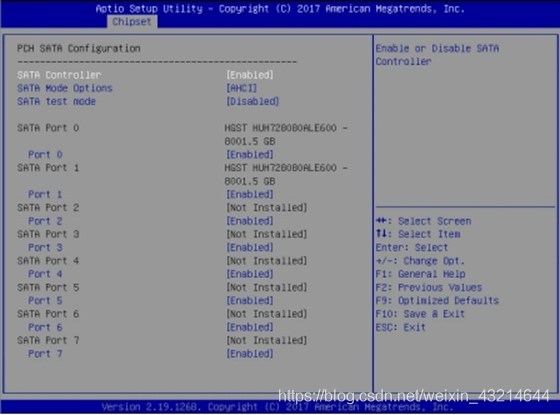Toggle Port 3 [Enabled] value
Image resolution: width=560 pixels, height=415 pixels.
click(250, 248)
